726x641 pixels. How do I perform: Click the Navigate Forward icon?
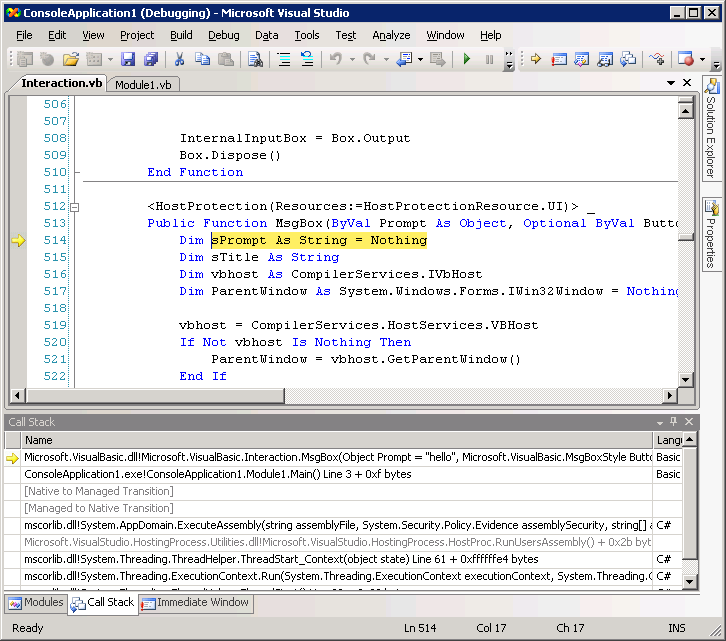[x=437, y=59]
